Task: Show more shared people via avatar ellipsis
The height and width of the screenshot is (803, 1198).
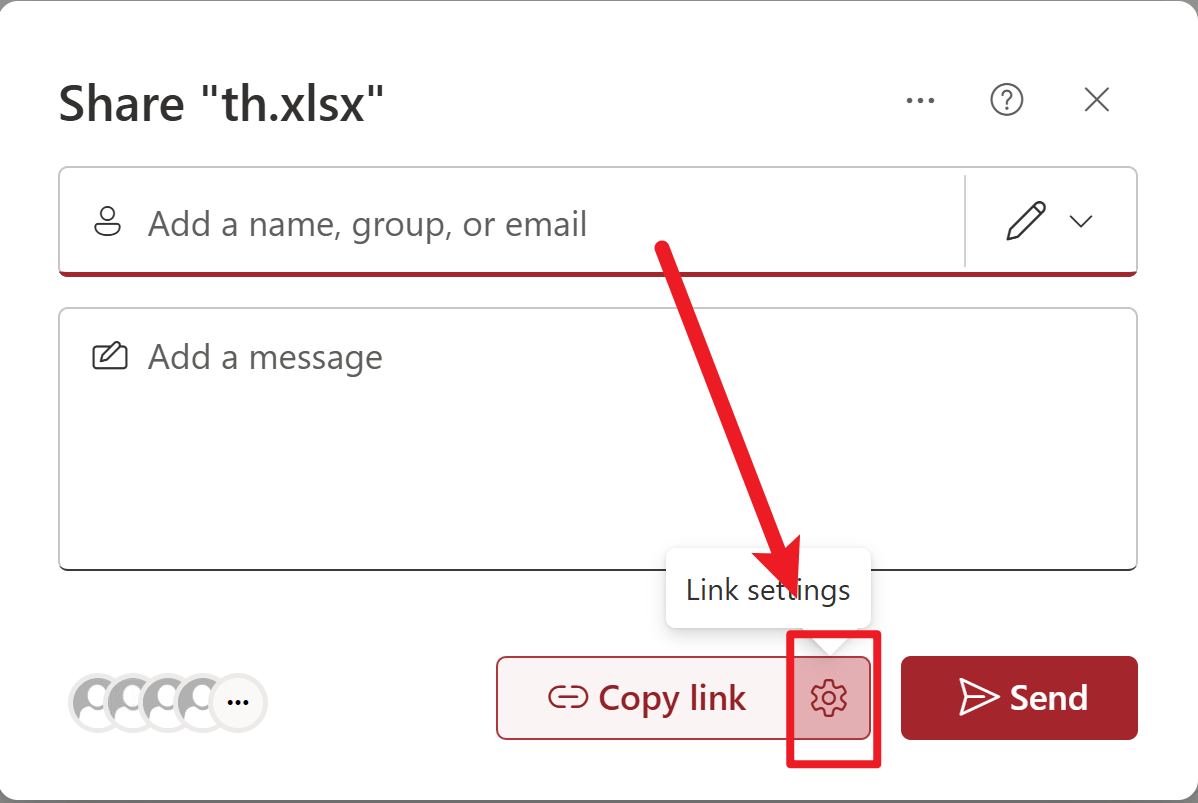Action: point(238,702)
